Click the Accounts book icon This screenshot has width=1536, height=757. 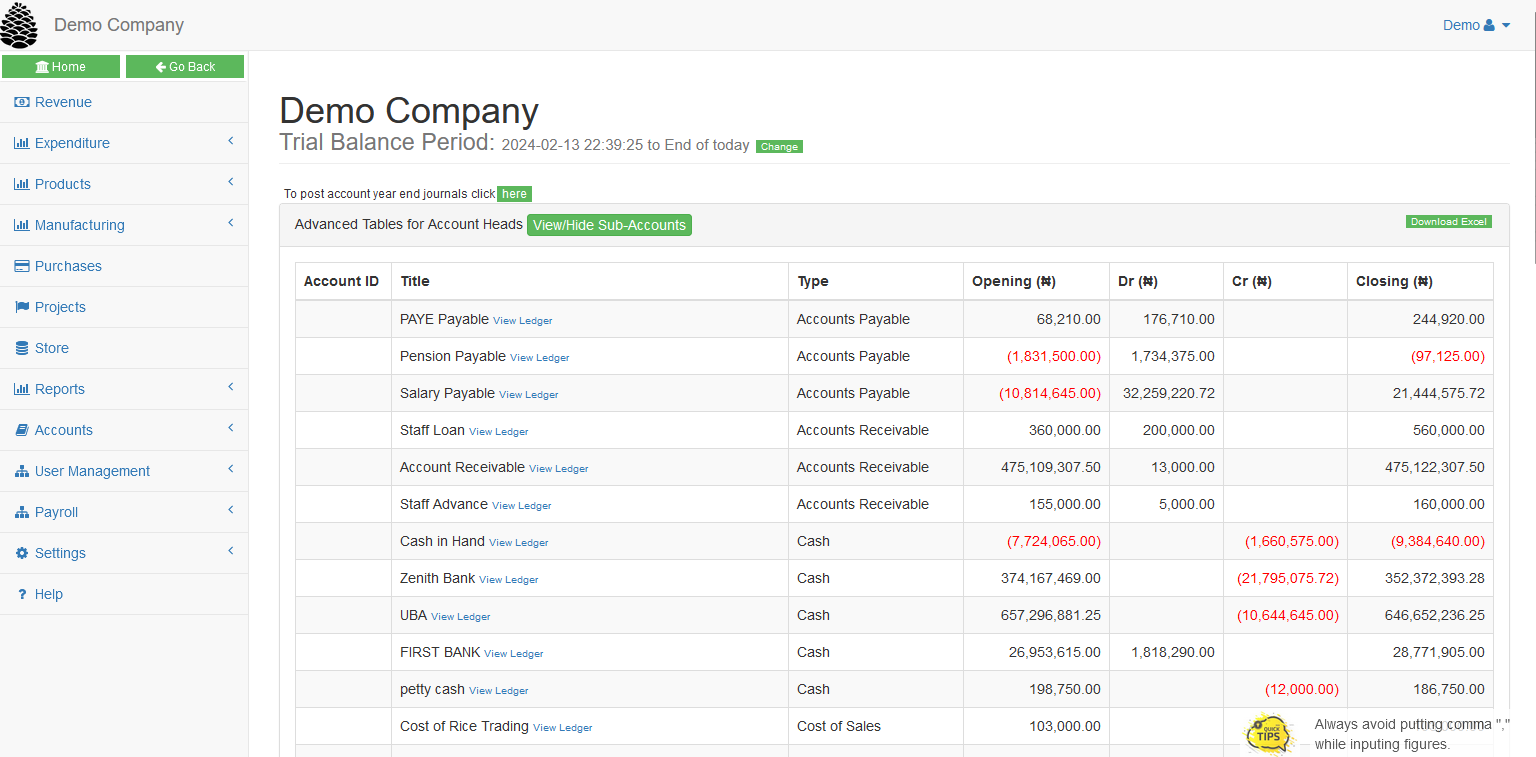(x=22, y=430)
